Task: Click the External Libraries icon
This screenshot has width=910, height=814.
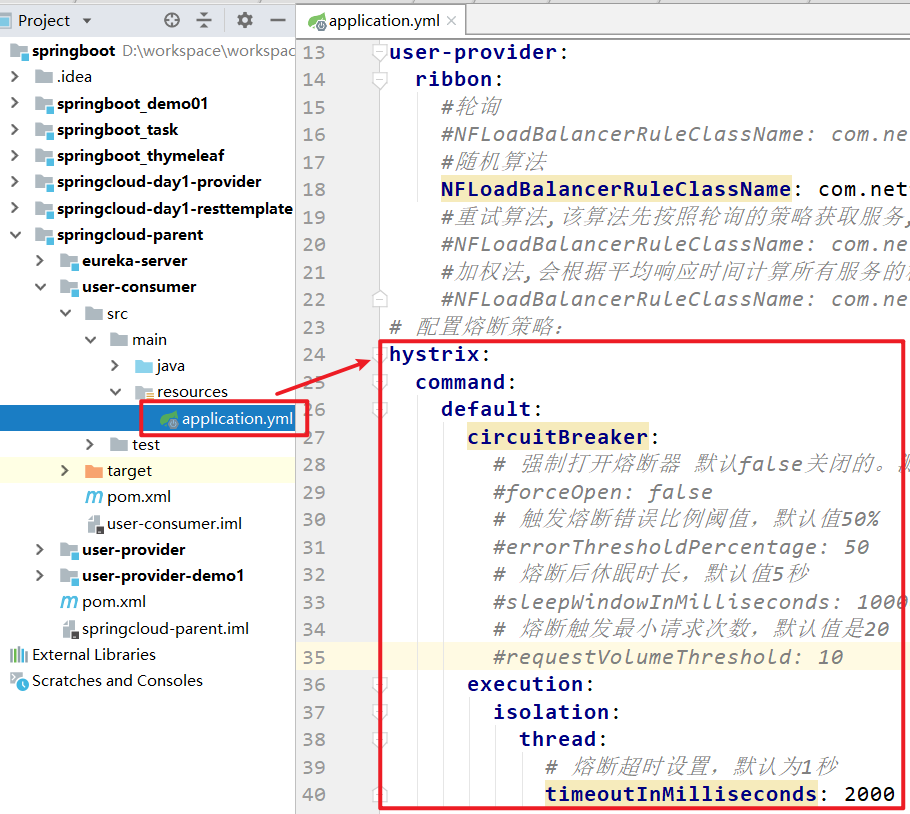Action: [19, 655]
